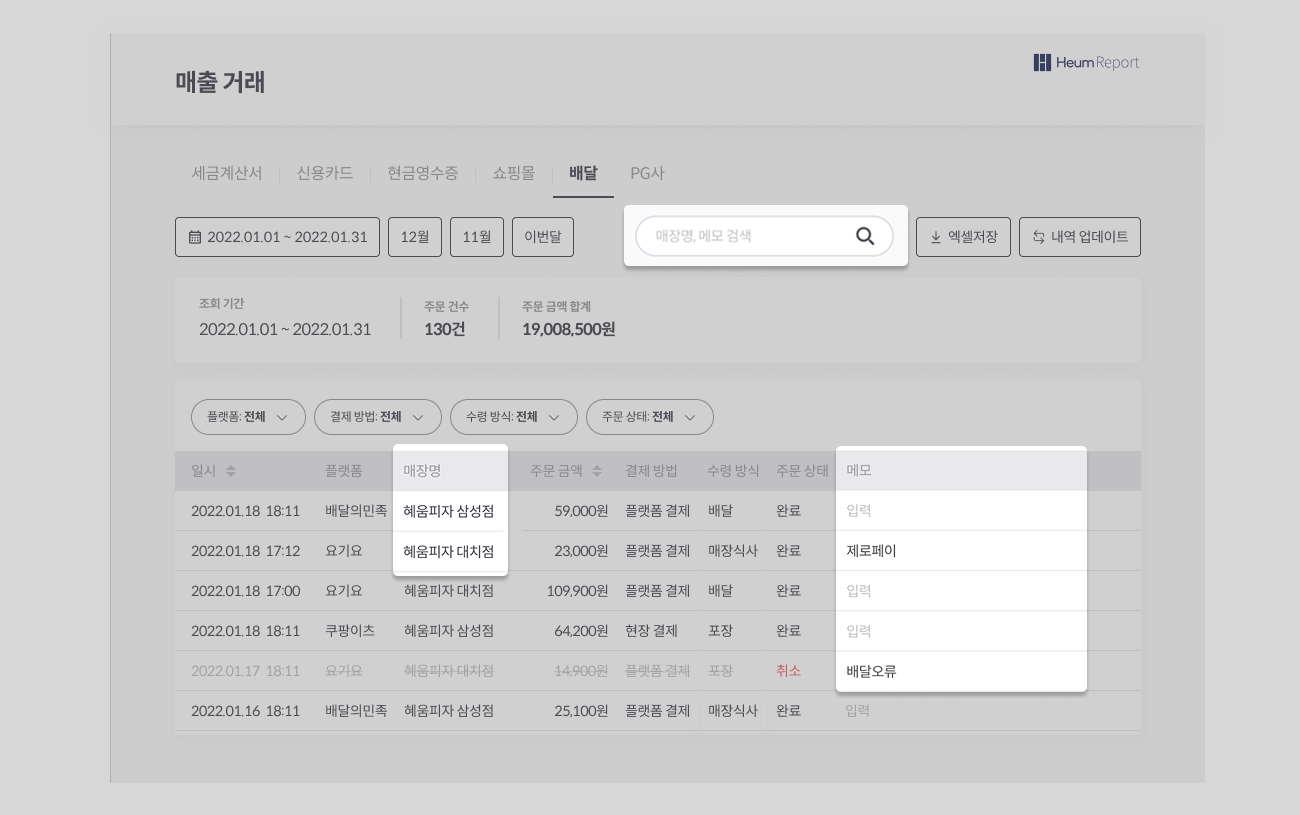The image size is (1300, 815).
Task: Click the 메모 column header
Action: tap(859, 470)
